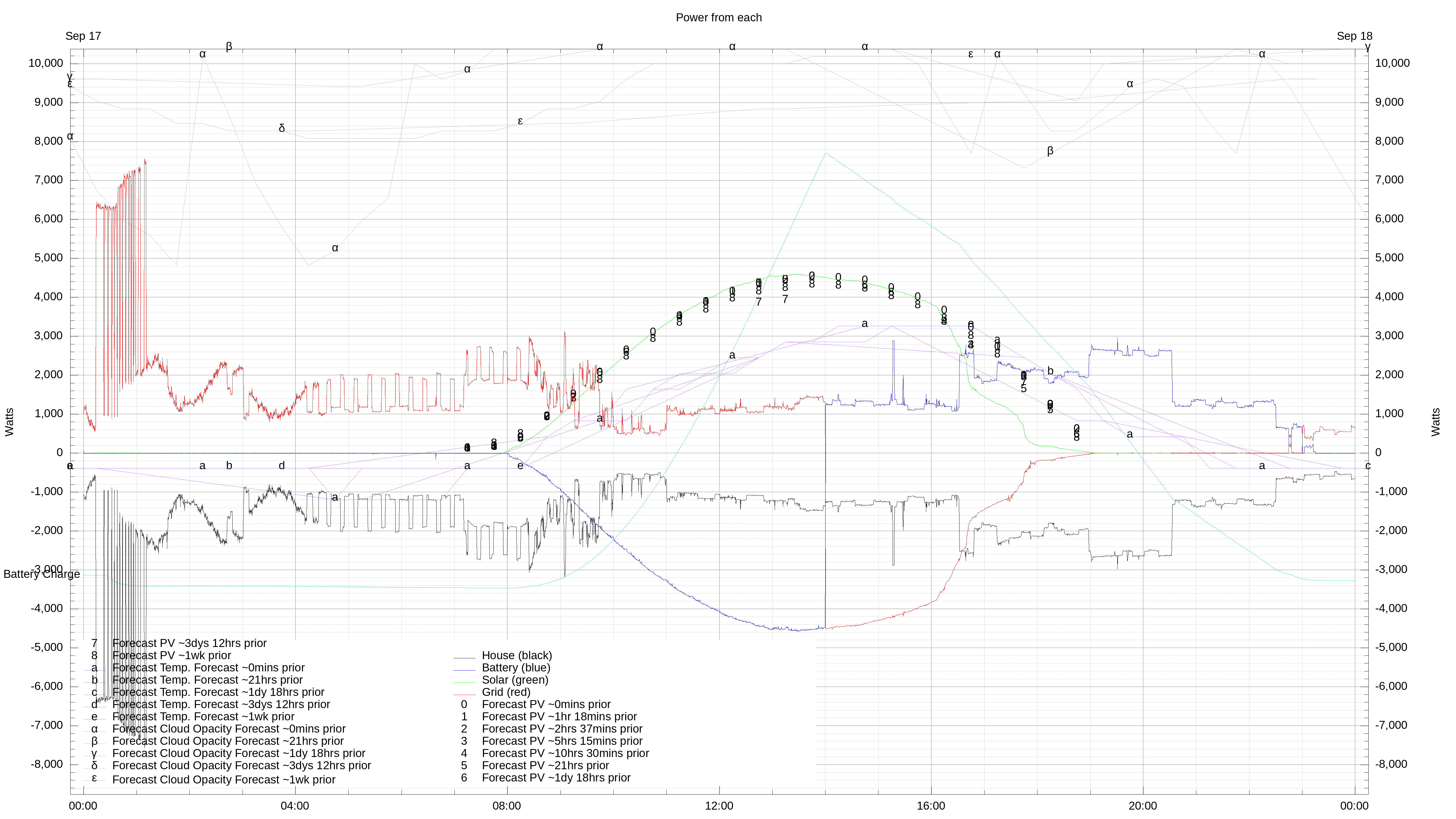Click the 'Battery Charge' label
This screenshot has width=1456, height=819.
coord(42,574)
